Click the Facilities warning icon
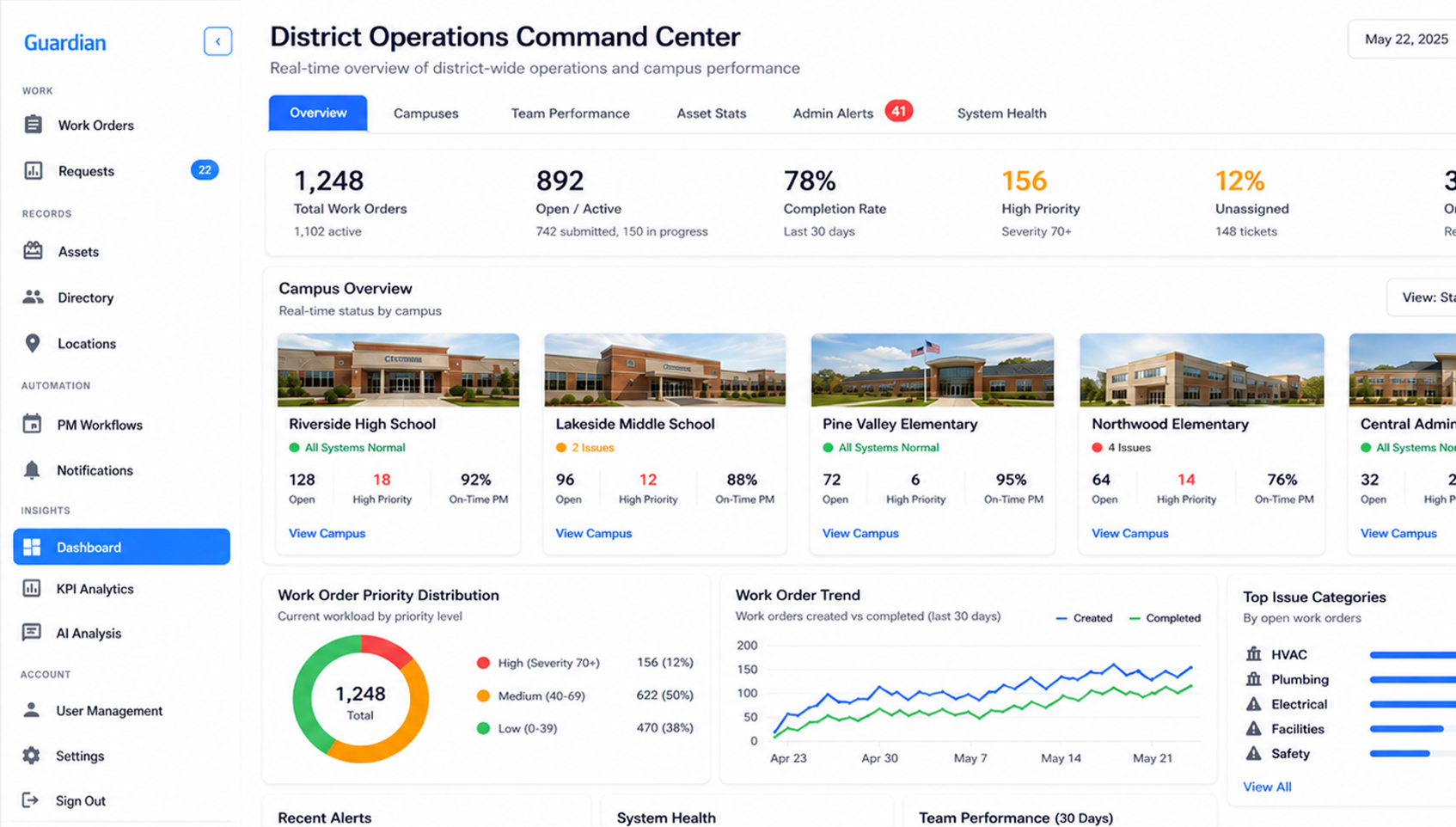1456x827 pixels. pos(1254,729)
